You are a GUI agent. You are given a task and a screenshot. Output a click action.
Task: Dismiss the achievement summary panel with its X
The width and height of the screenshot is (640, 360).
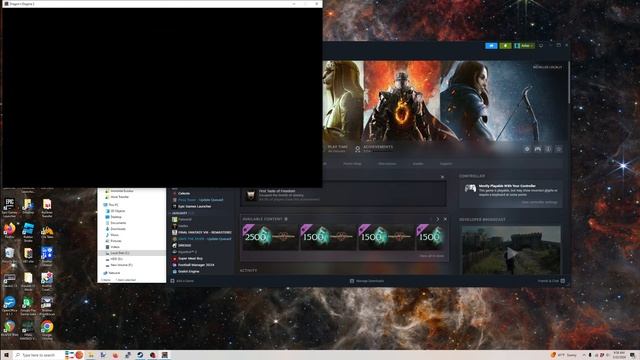[x=442, y=177]
